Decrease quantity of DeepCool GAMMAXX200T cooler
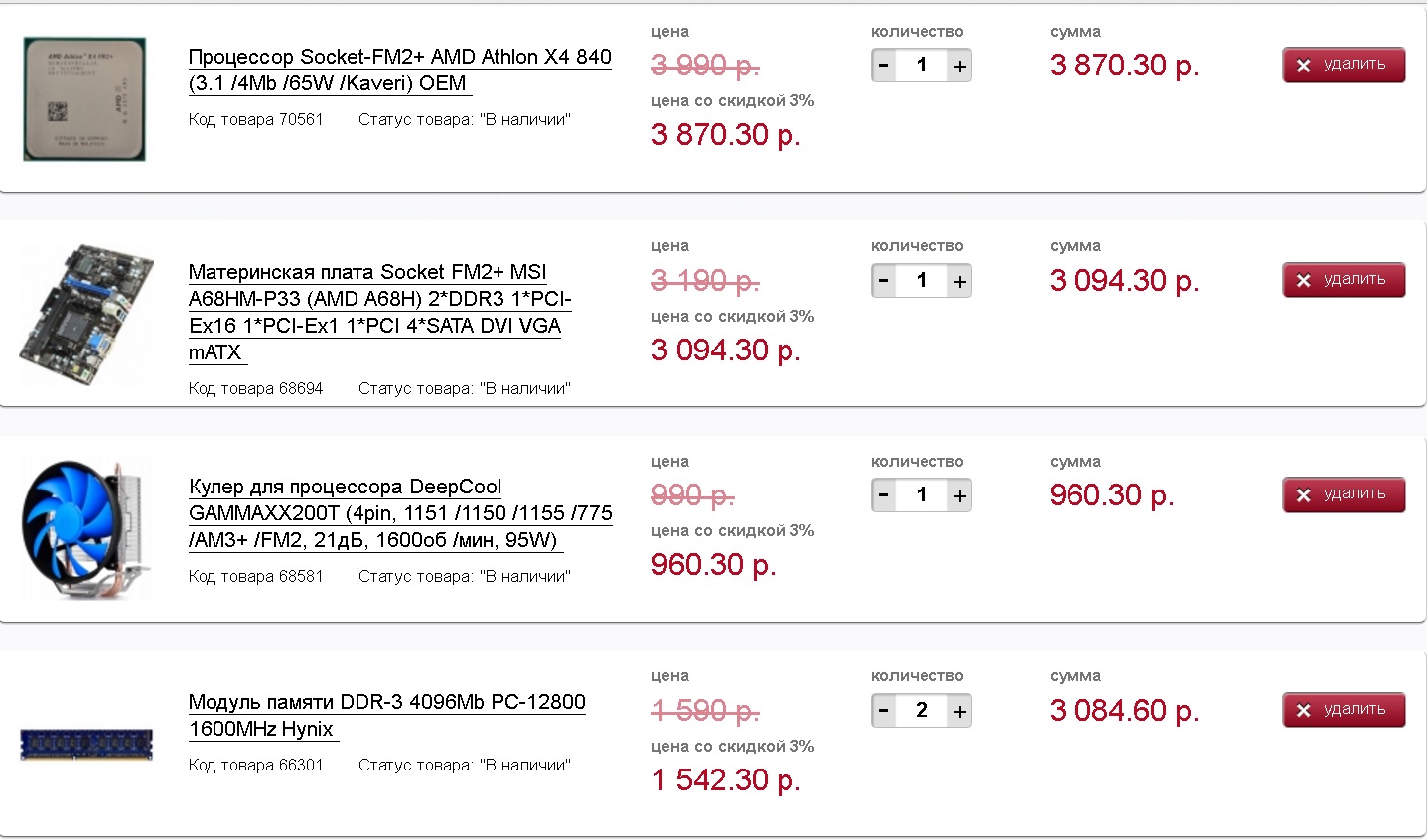The image size is (1427, 840). coord(884,496)
